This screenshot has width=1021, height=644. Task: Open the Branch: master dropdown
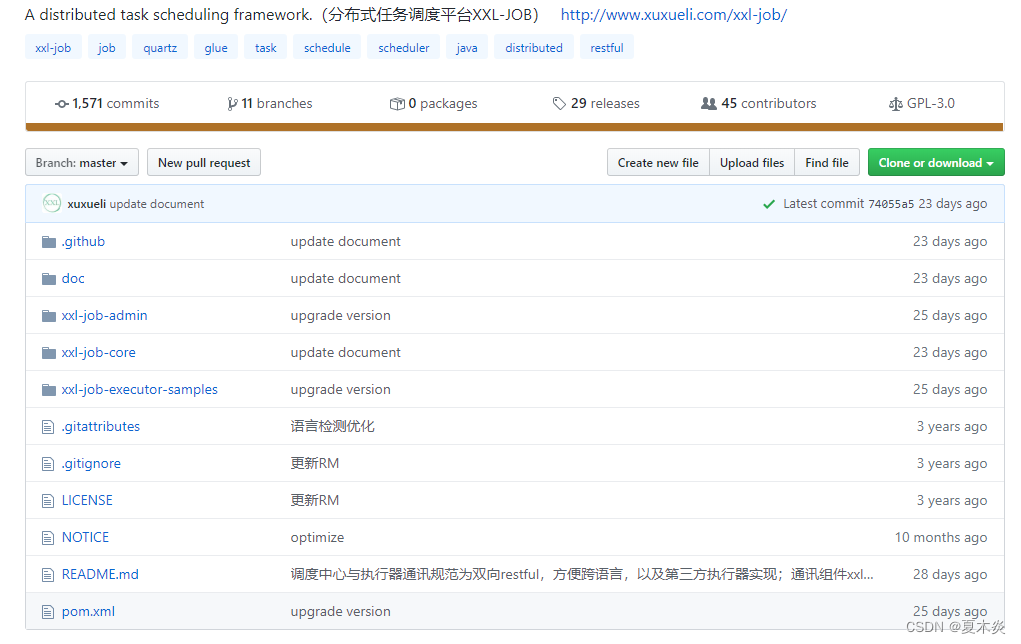(81, 162)
